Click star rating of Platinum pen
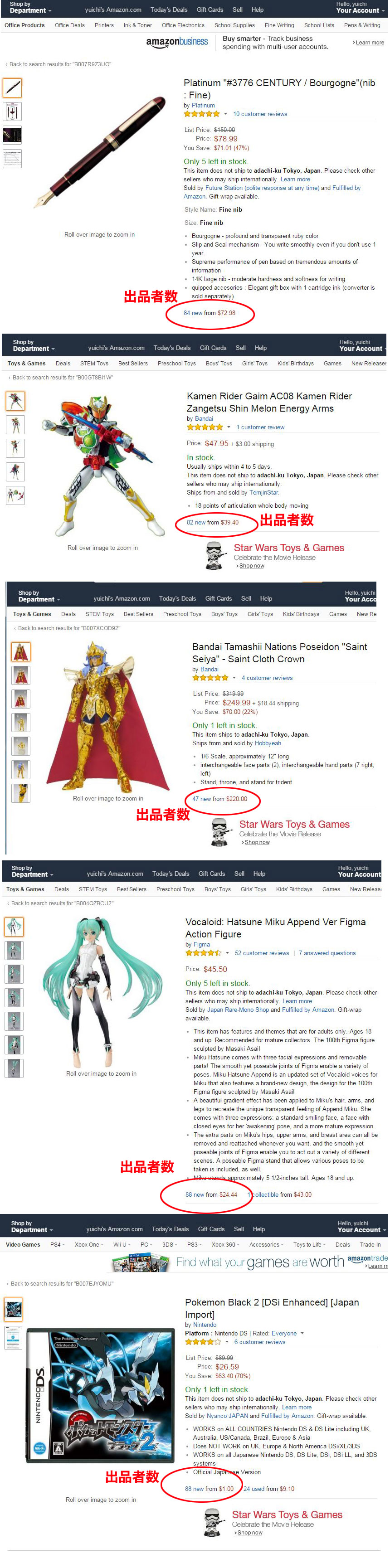 click(x=202, y=114)
